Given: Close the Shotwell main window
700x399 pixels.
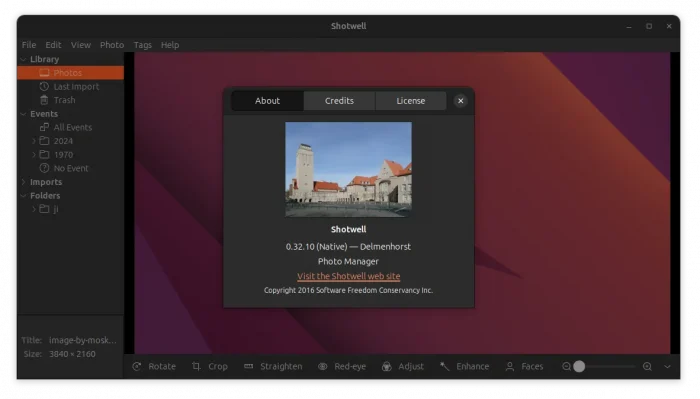Looking at the screenshot, I should coord(669,26).
